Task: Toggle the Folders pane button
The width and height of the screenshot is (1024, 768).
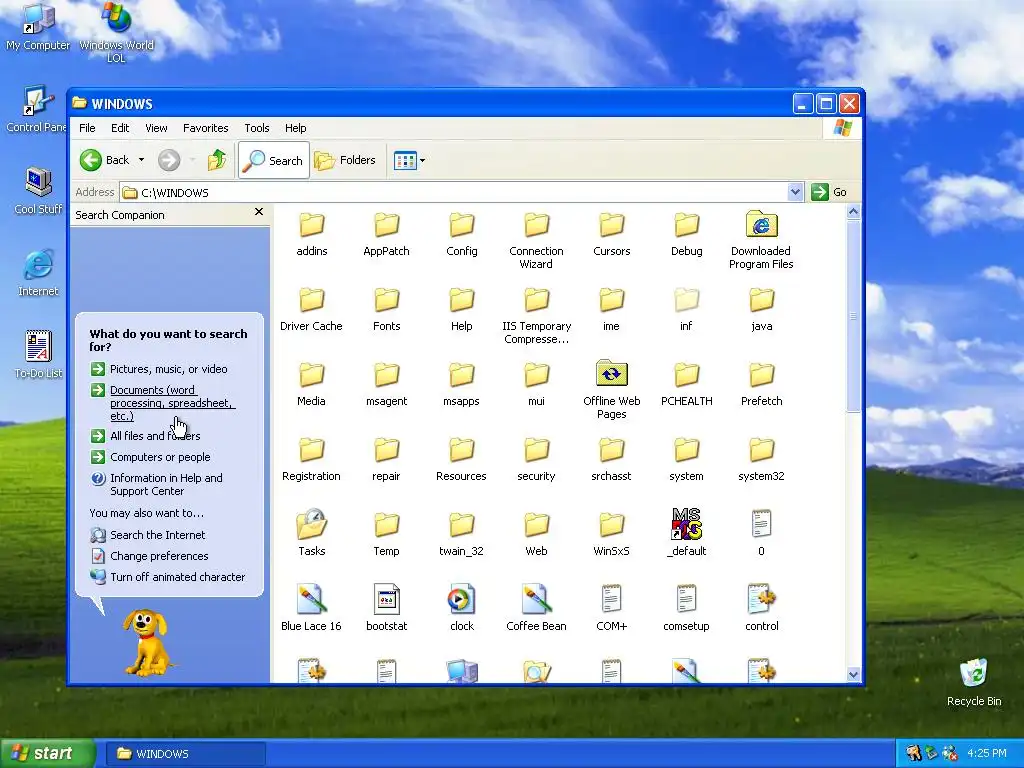Action: pyautogui.click(x=345, y=160)
